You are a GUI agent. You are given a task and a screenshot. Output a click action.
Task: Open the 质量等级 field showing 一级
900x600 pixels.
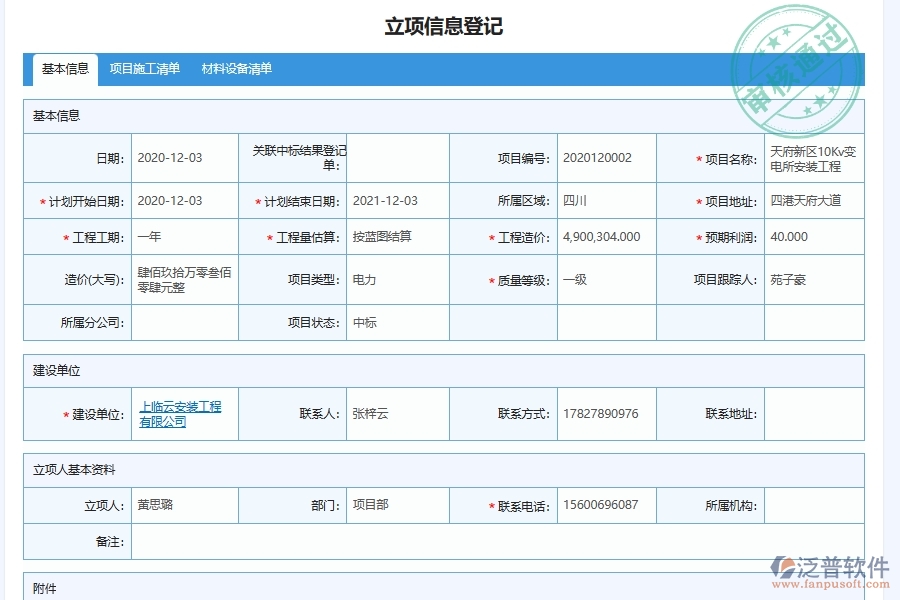pos(600,280)
